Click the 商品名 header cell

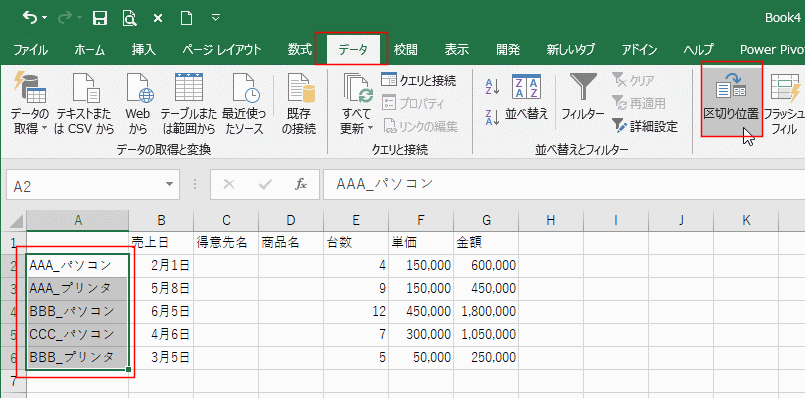[291, 243]
